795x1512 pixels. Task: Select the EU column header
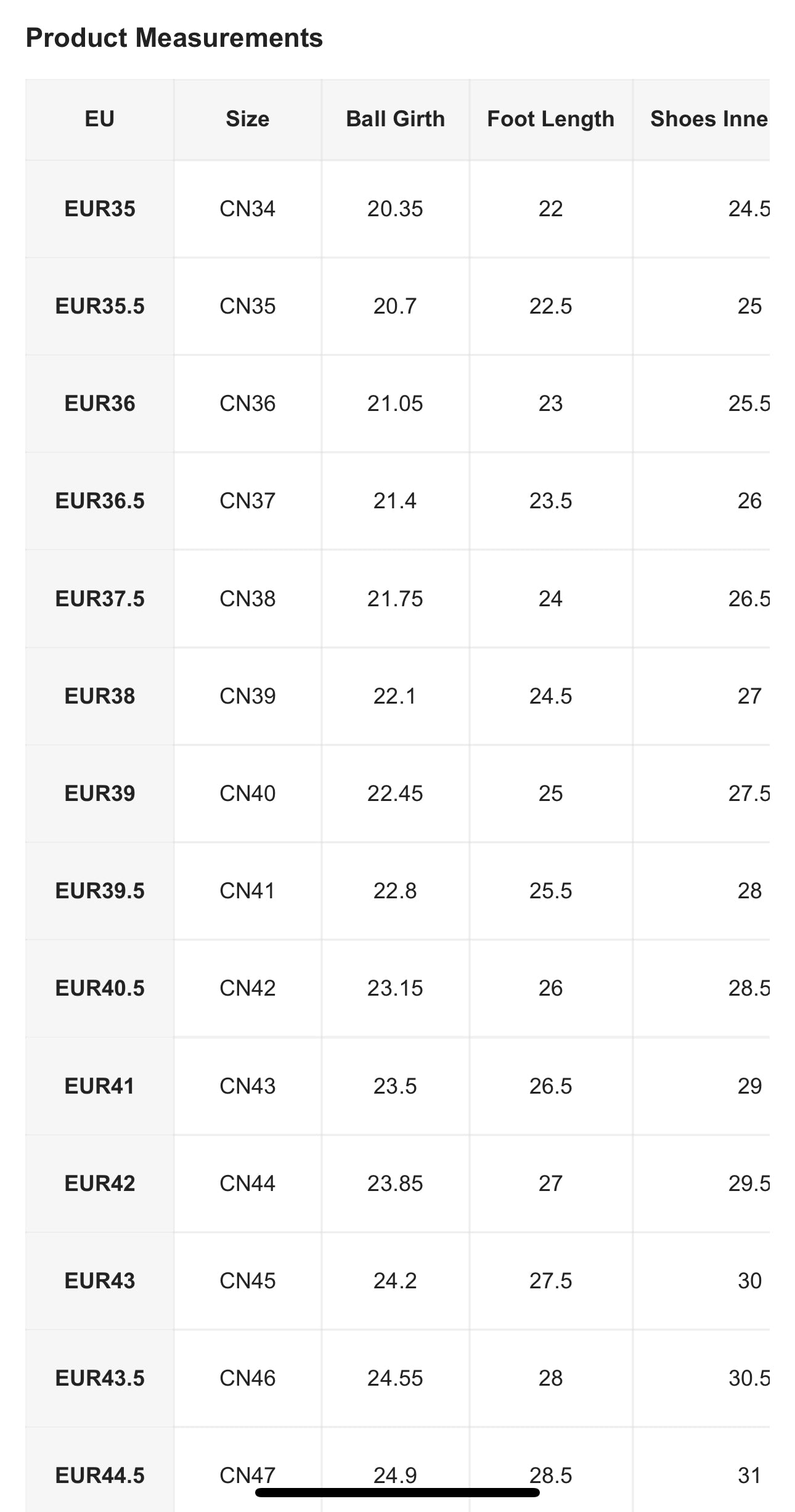[x=100, y=119]
